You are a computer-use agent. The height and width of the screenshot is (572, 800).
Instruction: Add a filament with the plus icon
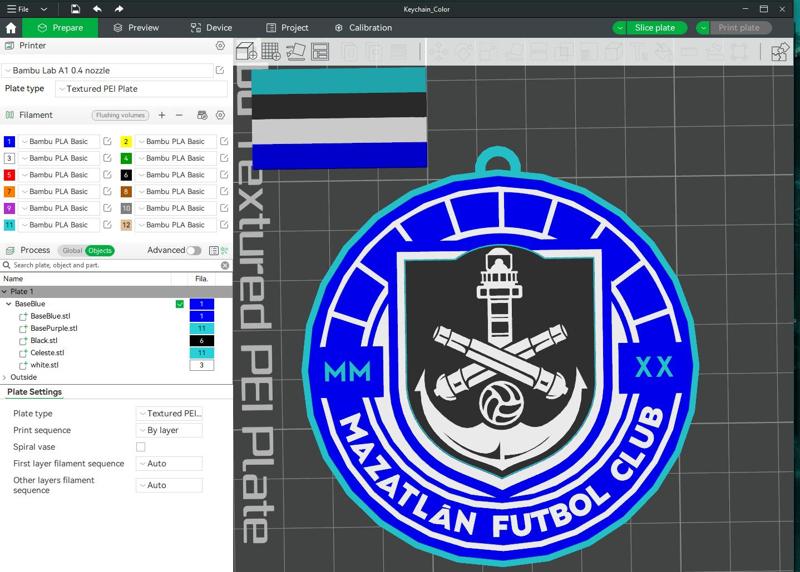(x=162, y=115)
